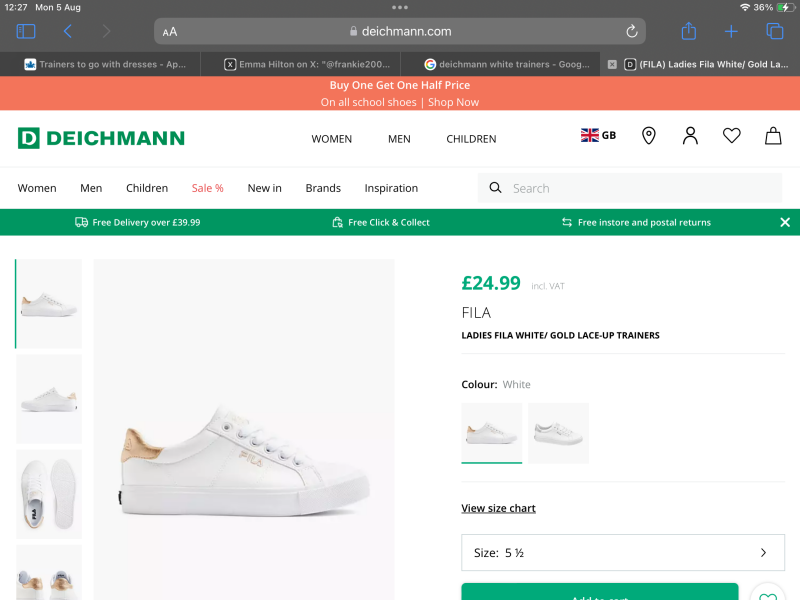
Task: Click the £24.99 price
Action: [x=491, y=283]
